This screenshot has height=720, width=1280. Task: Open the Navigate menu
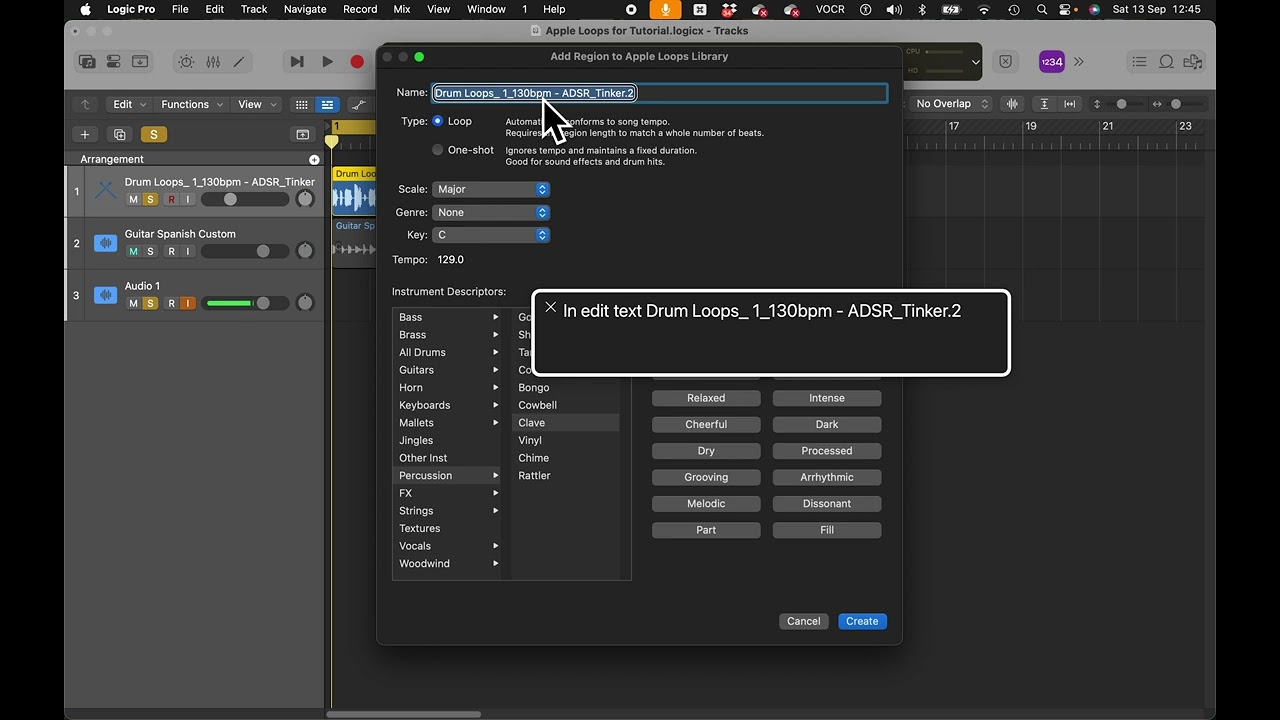pos(305,9)
